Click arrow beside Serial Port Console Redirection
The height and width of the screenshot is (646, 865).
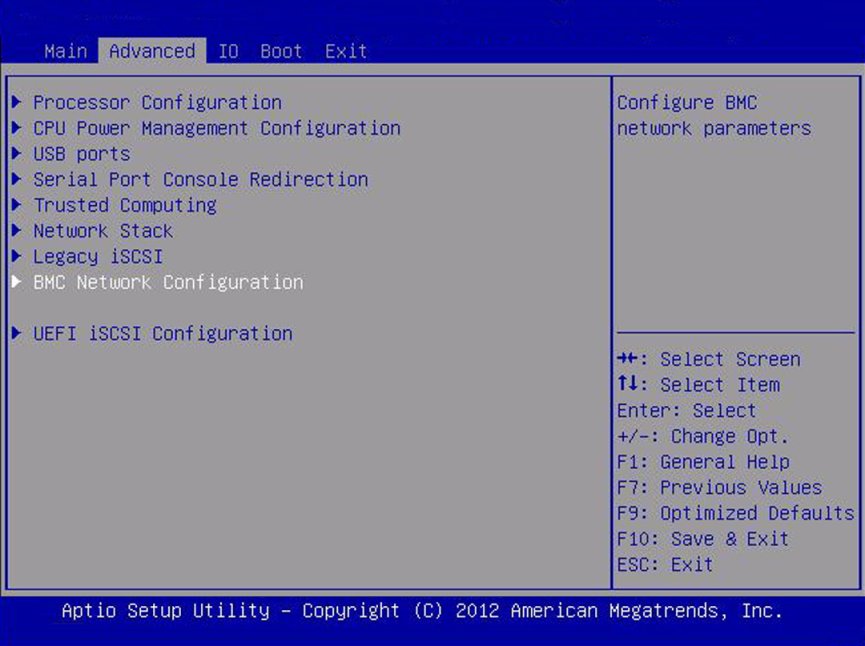pyautogui.click(x=17, y=179)
